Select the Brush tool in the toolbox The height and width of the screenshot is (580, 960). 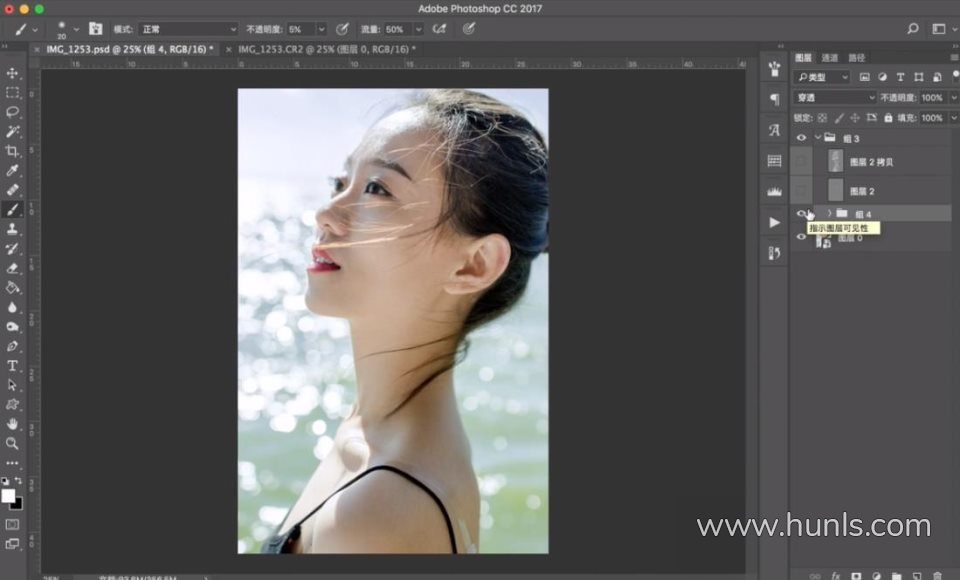point(12,209)
